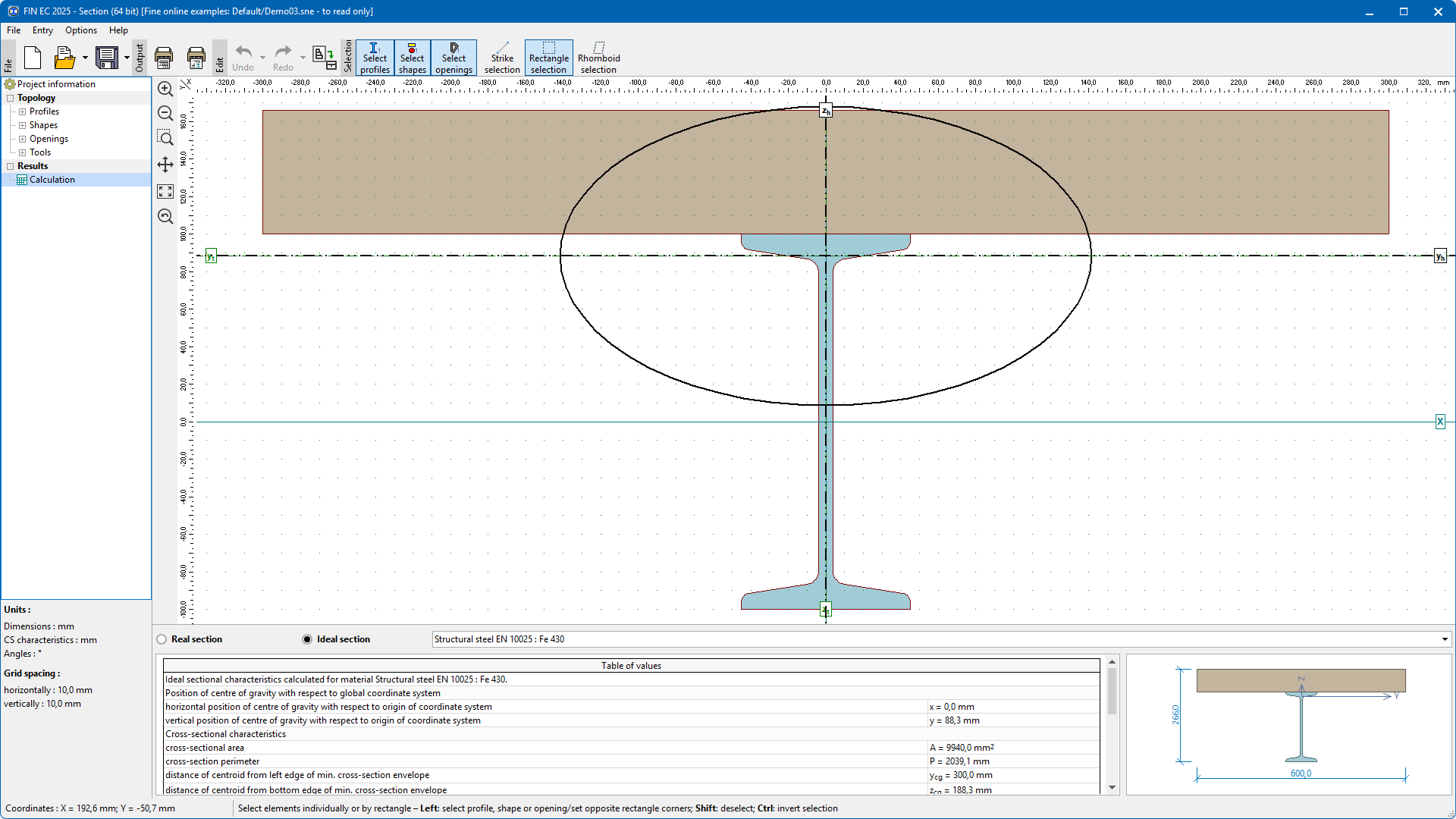
Task: Open Project information in tree
Action: tap(56, 84)
